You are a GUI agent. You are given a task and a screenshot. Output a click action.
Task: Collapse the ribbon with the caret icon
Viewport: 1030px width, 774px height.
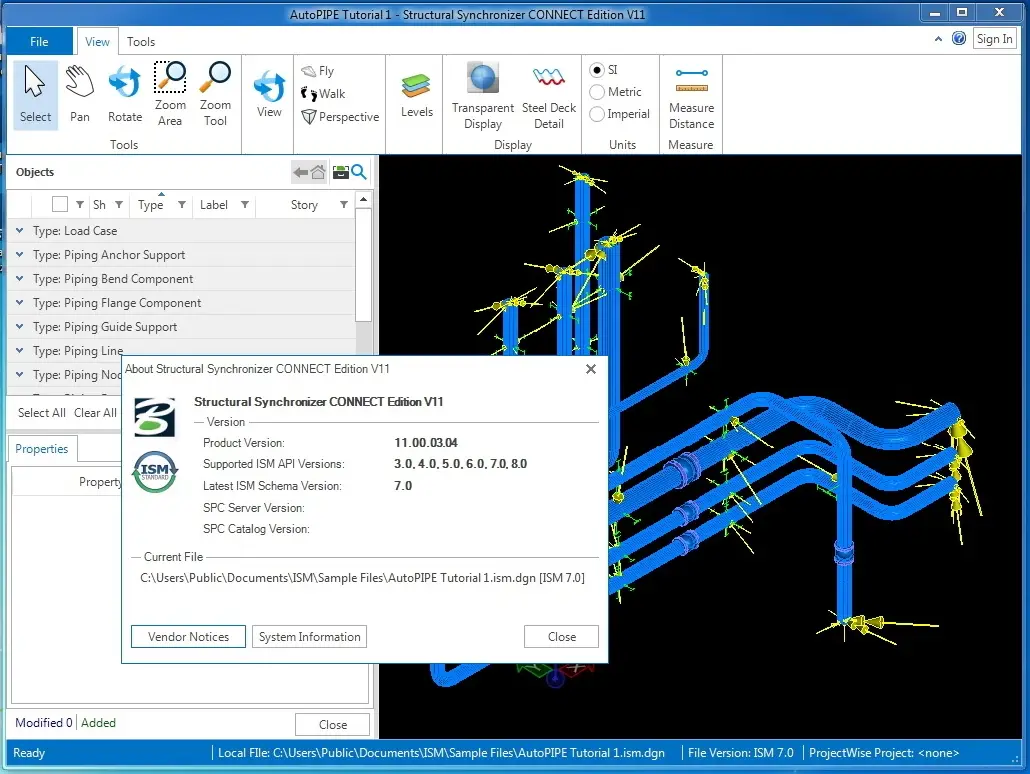pyautogui.click(x=938, y=39)
